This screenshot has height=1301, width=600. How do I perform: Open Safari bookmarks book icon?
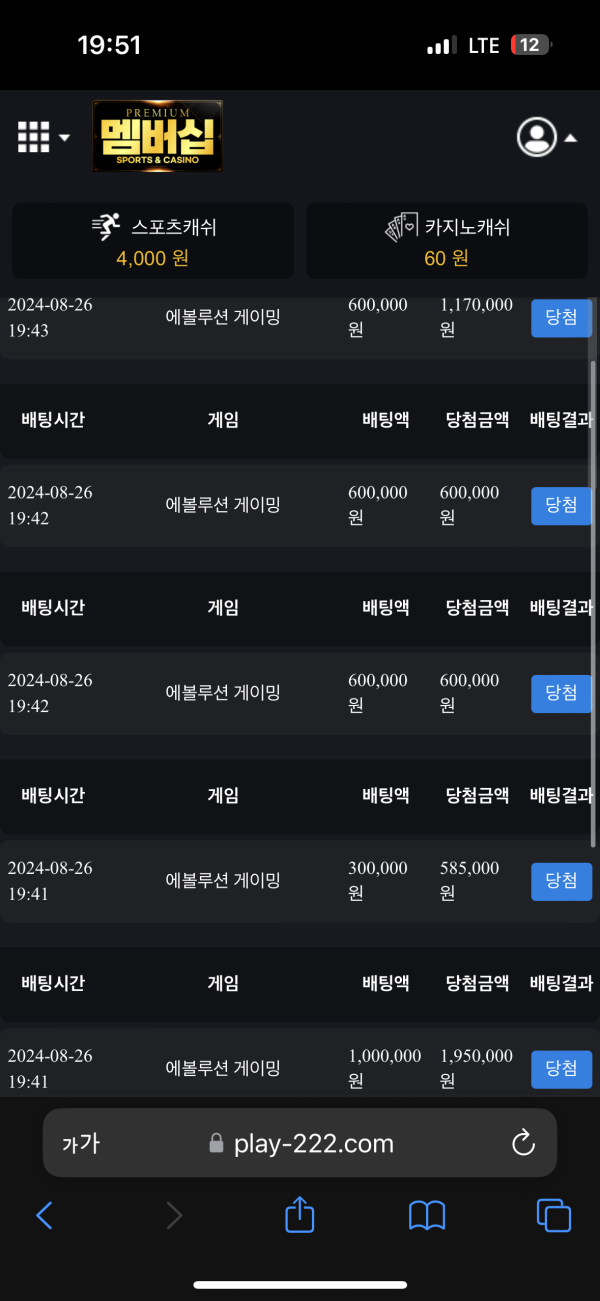(x=427, y=1215)
